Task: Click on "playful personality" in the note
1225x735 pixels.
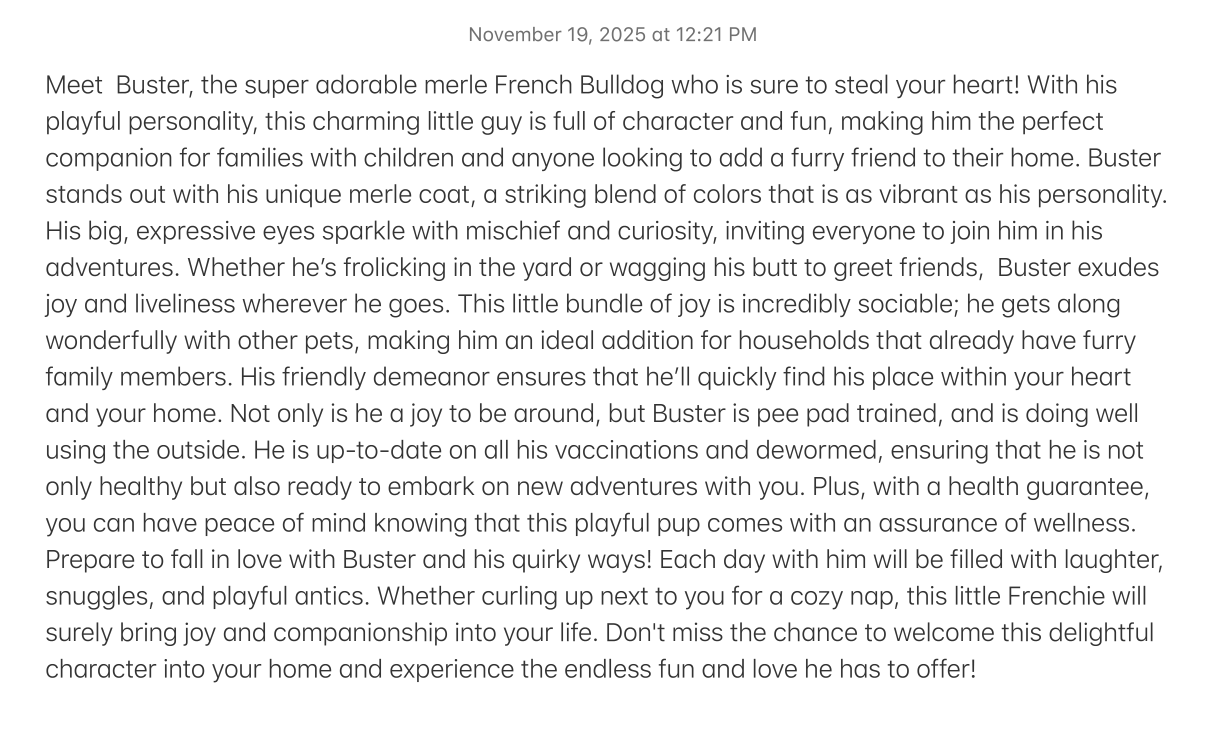Action: click(x=151, y=122)
